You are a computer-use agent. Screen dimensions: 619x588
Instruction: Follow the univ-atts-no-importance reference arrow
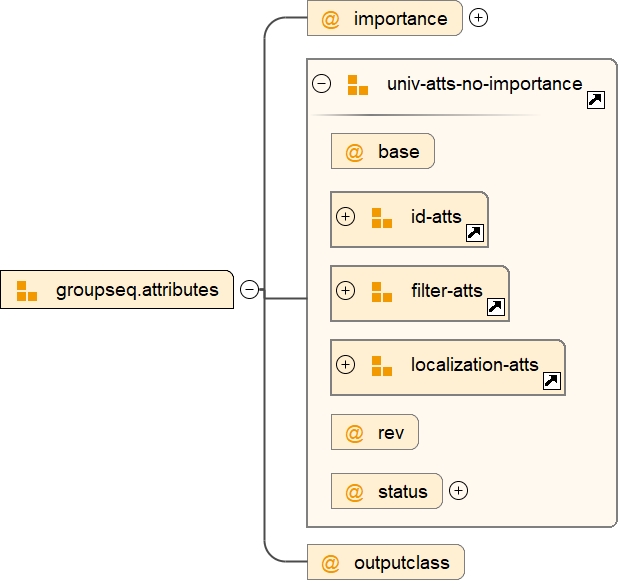[x=596, y=100]
